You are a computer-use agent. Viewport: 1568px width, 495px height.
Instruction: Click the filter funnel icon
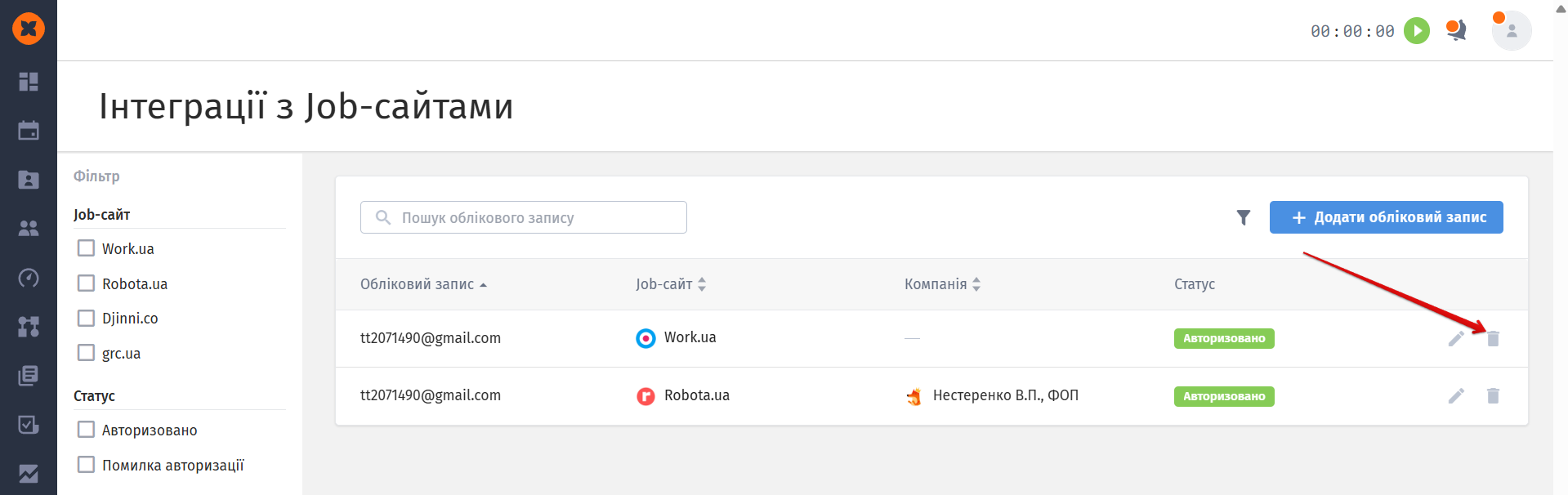pyautogui.click(x=1243, y=217)
